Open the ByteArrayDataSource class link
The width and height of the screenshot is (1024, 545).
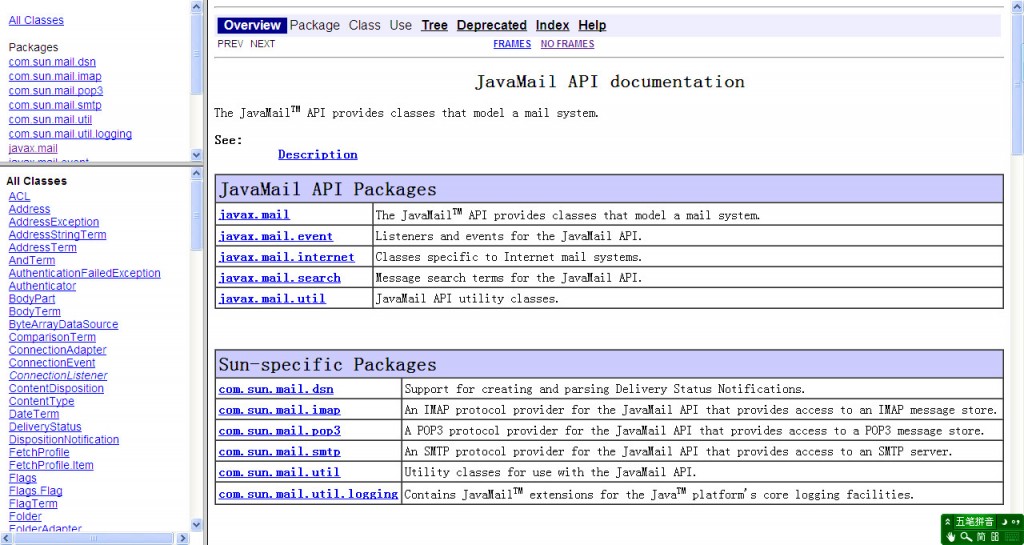[63, 324]
